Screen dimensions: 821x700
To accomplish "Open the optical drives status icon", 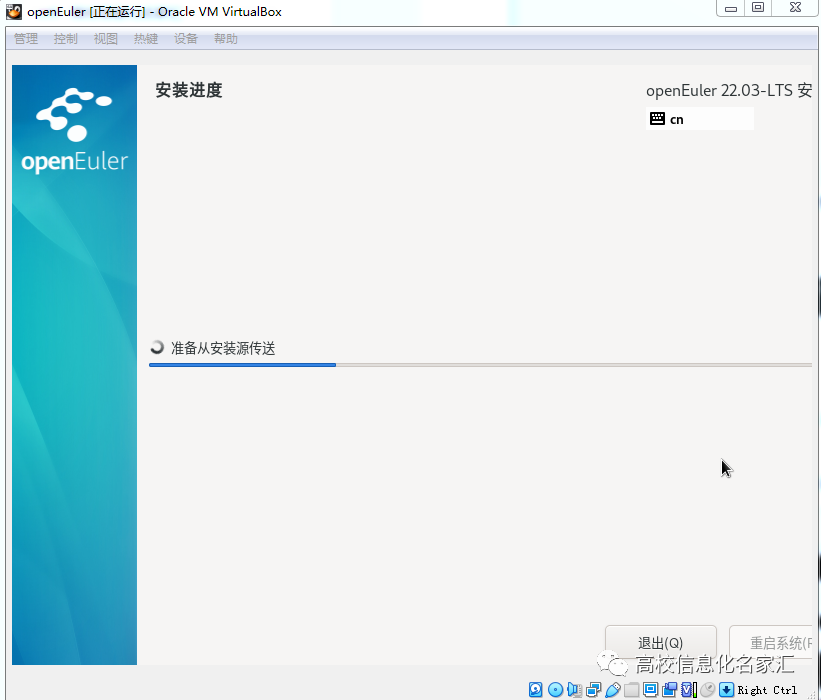I will (x=556, y=689).
